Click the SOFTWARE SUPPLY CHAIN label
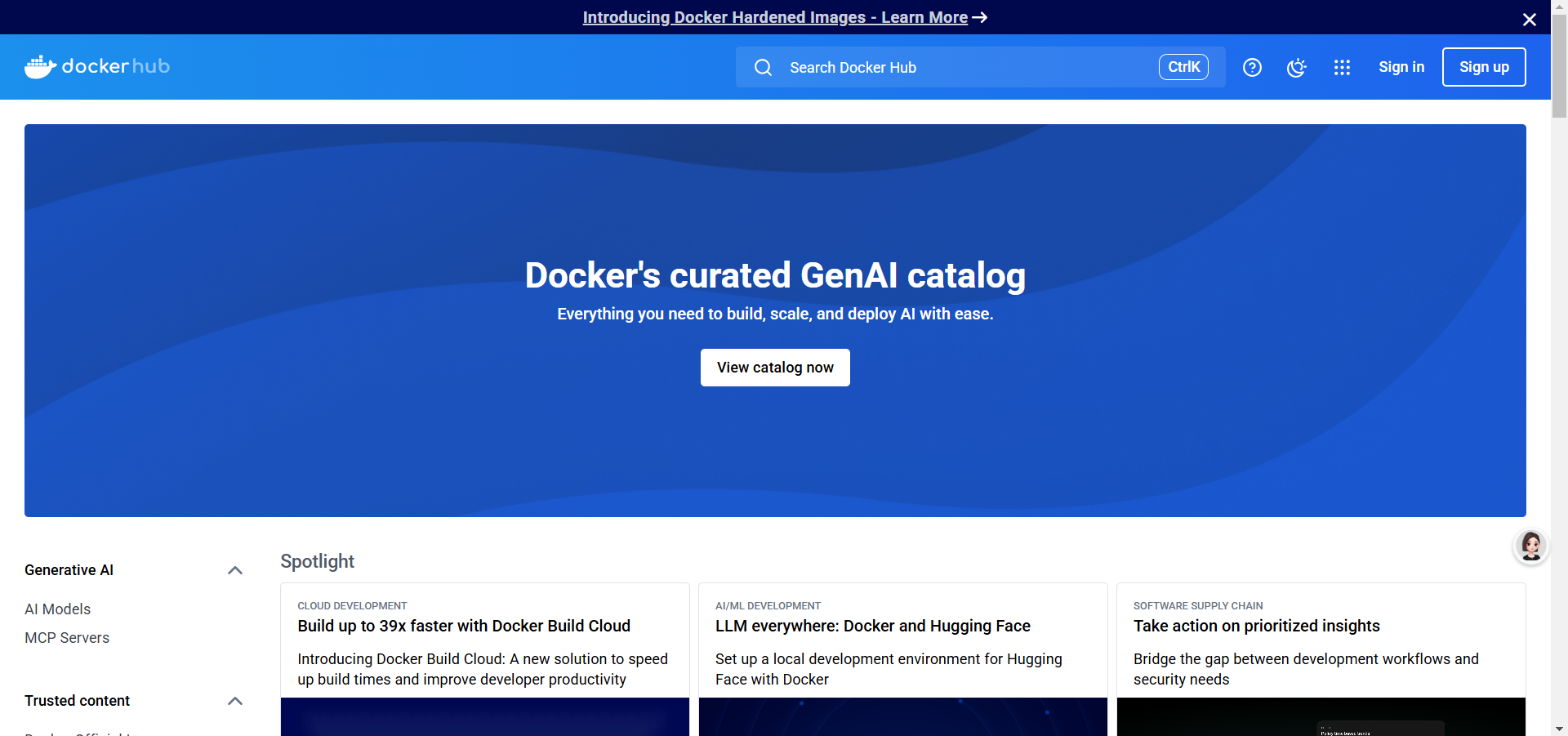Viewport: 1568px width, 736px height. [x=1198, y=606]
